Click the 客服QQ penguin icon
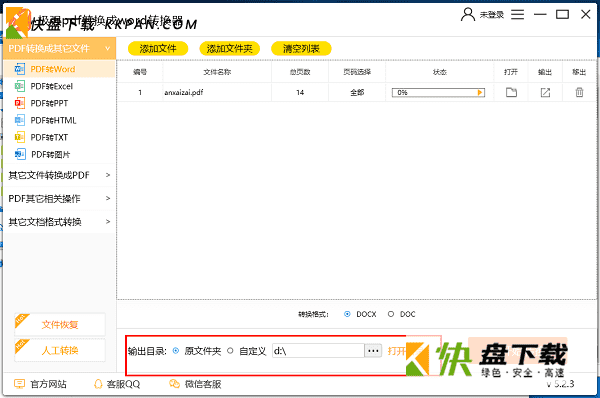This screenshot has width=600, height=398. [98, 384]
